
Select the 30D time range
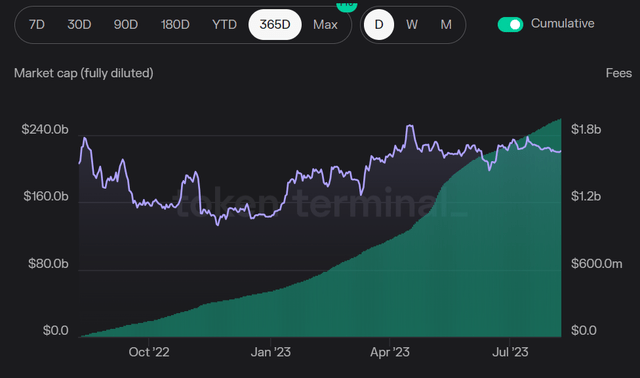79,24
